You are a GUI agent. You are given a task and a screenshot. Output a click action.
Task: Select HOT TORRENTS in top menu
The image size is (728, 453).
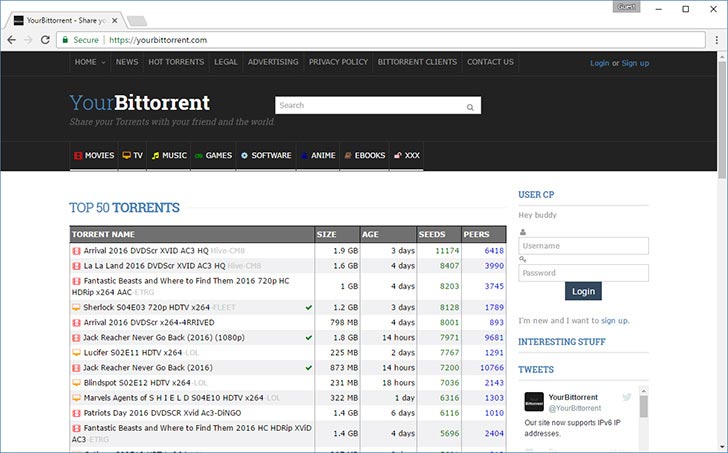click(x=176, y=62)
